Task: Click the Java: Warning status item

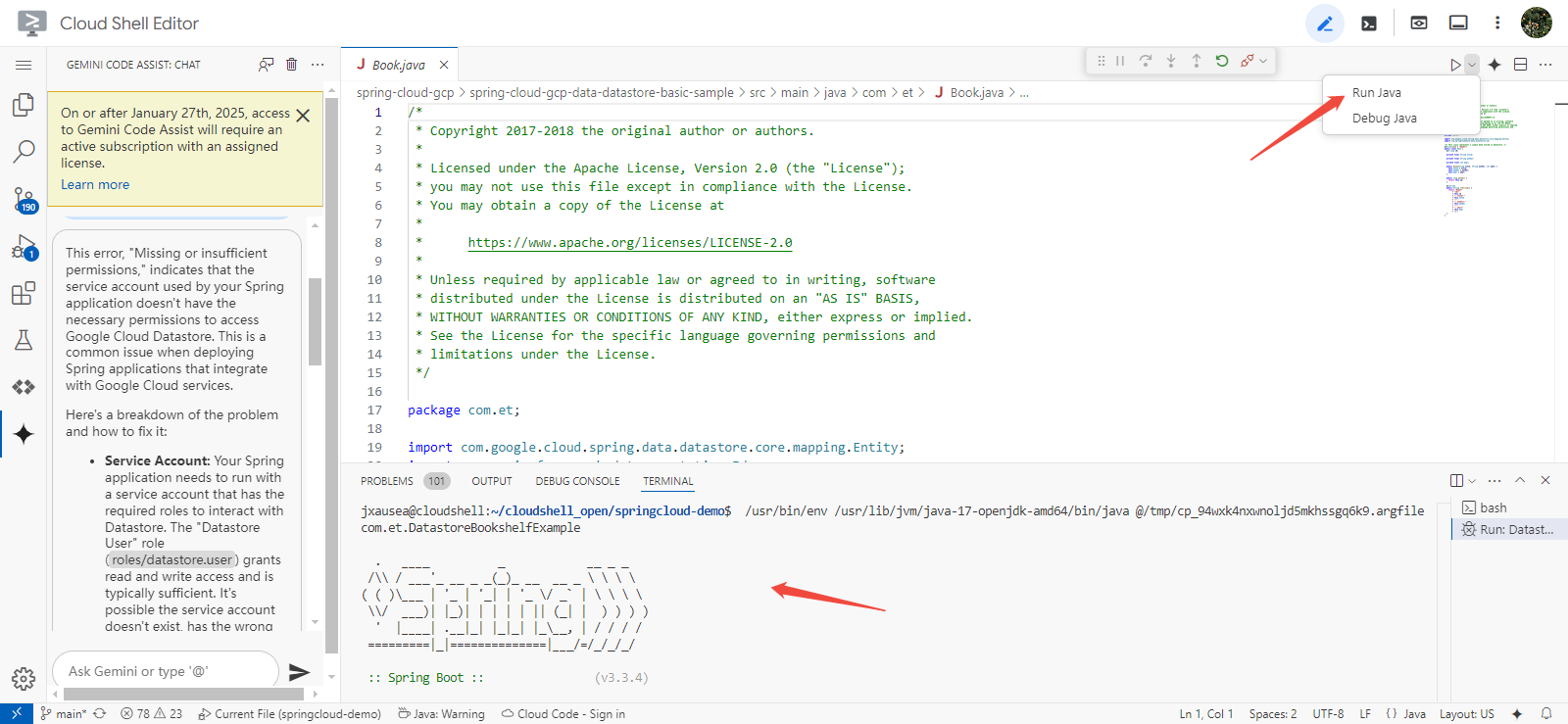Action: [x=441, y=714]
